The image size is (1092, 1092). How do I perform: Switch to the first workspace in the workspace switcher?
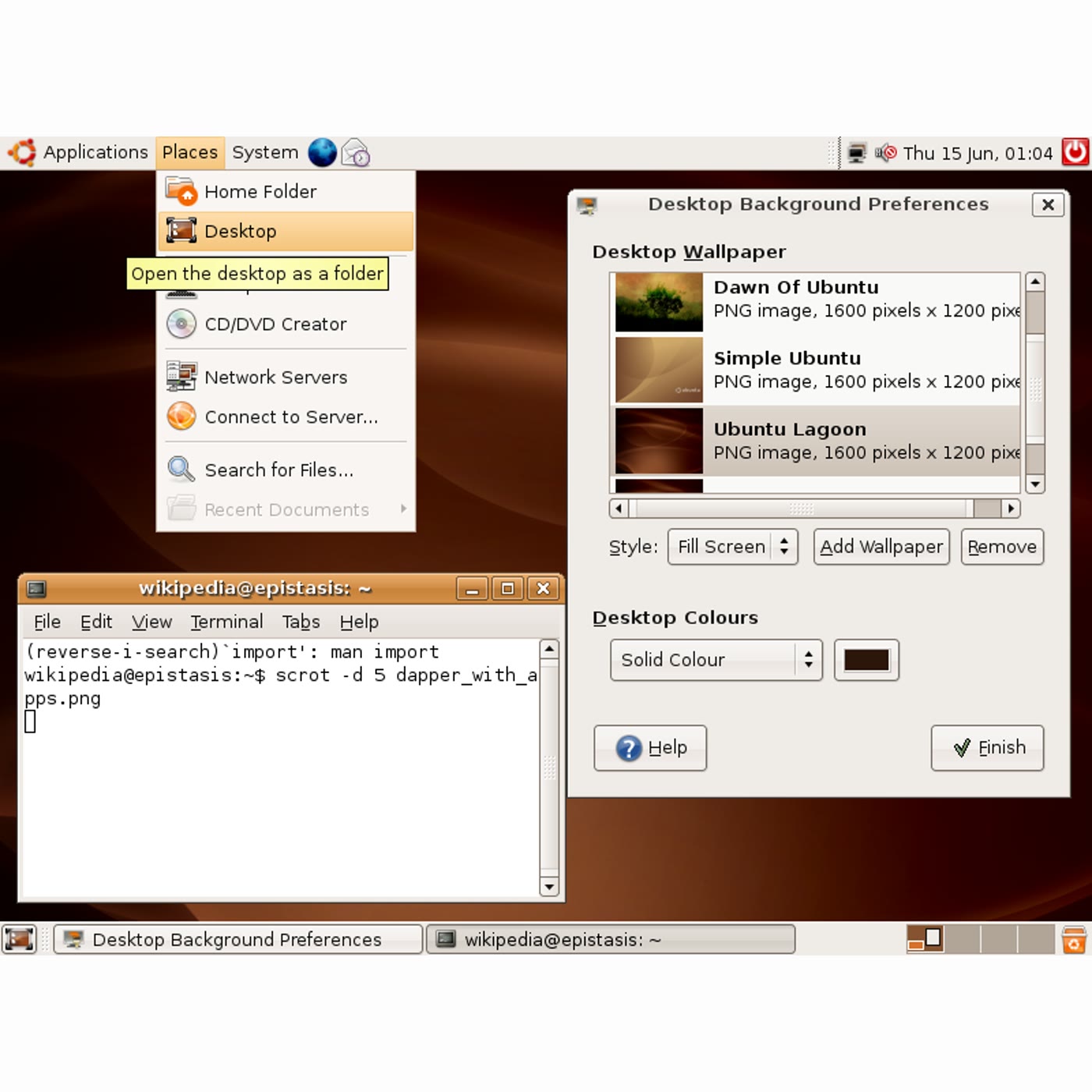coord(925,939)
